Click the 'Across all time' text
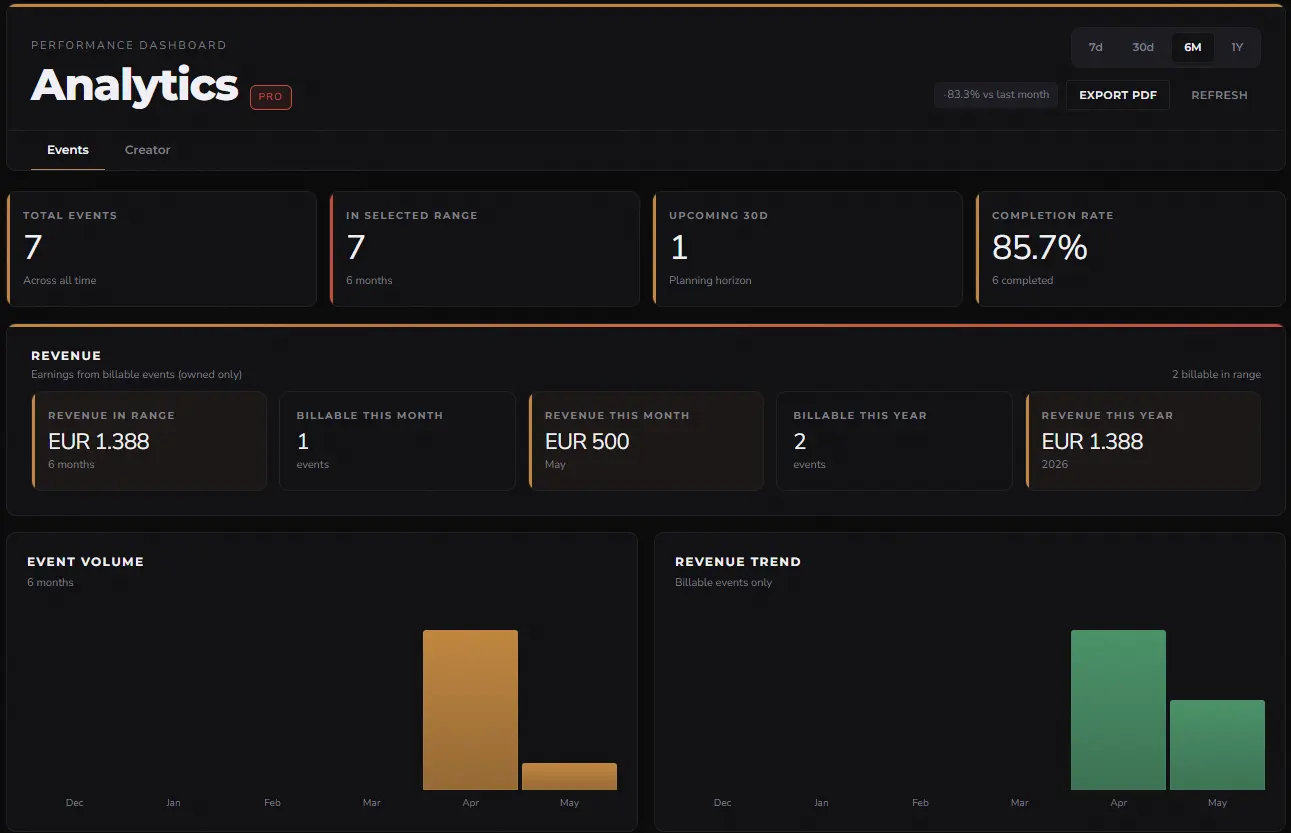1291x833 pixels. coord(60,281)
